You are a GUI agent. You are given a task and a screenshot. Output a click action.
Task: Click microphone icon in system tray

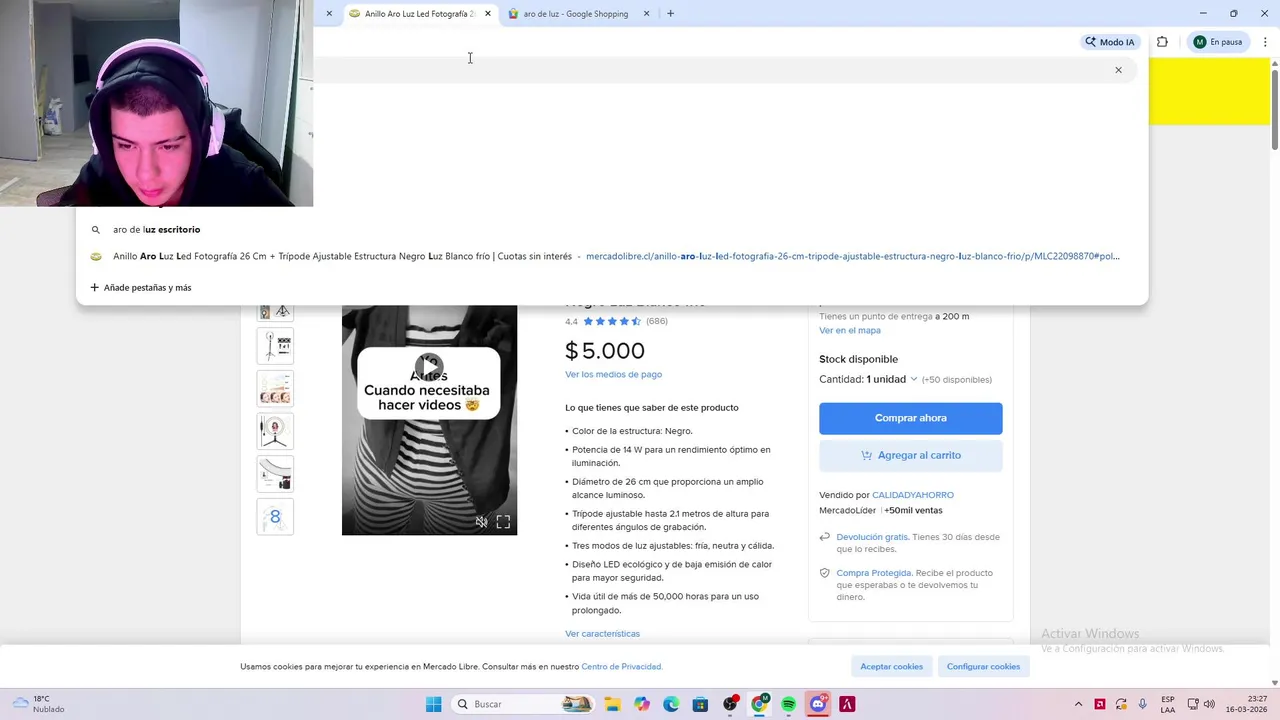coord(1142,704)
